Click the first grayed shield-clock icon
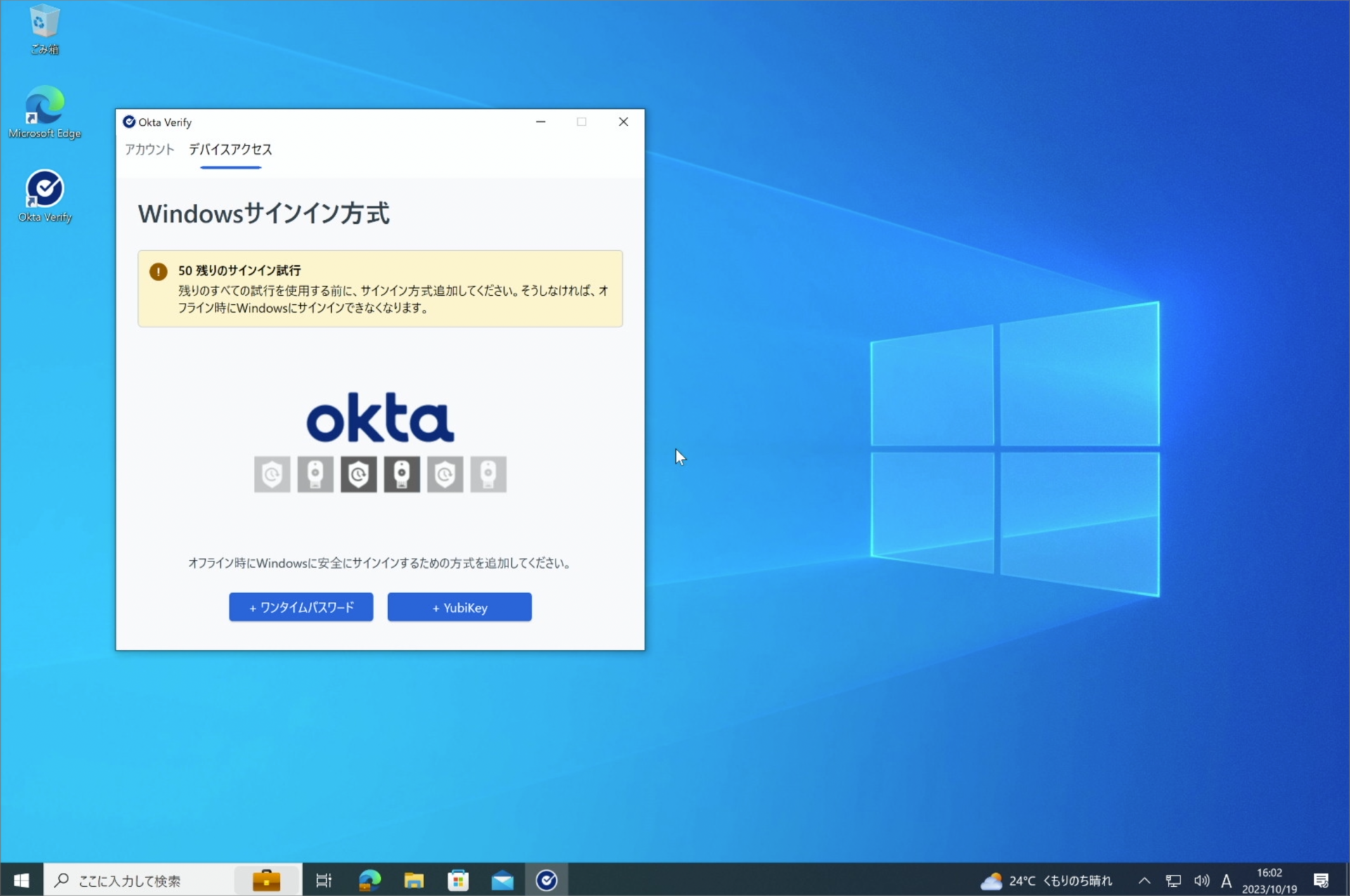The image size is (1350, 896). (x=271, y=474)
